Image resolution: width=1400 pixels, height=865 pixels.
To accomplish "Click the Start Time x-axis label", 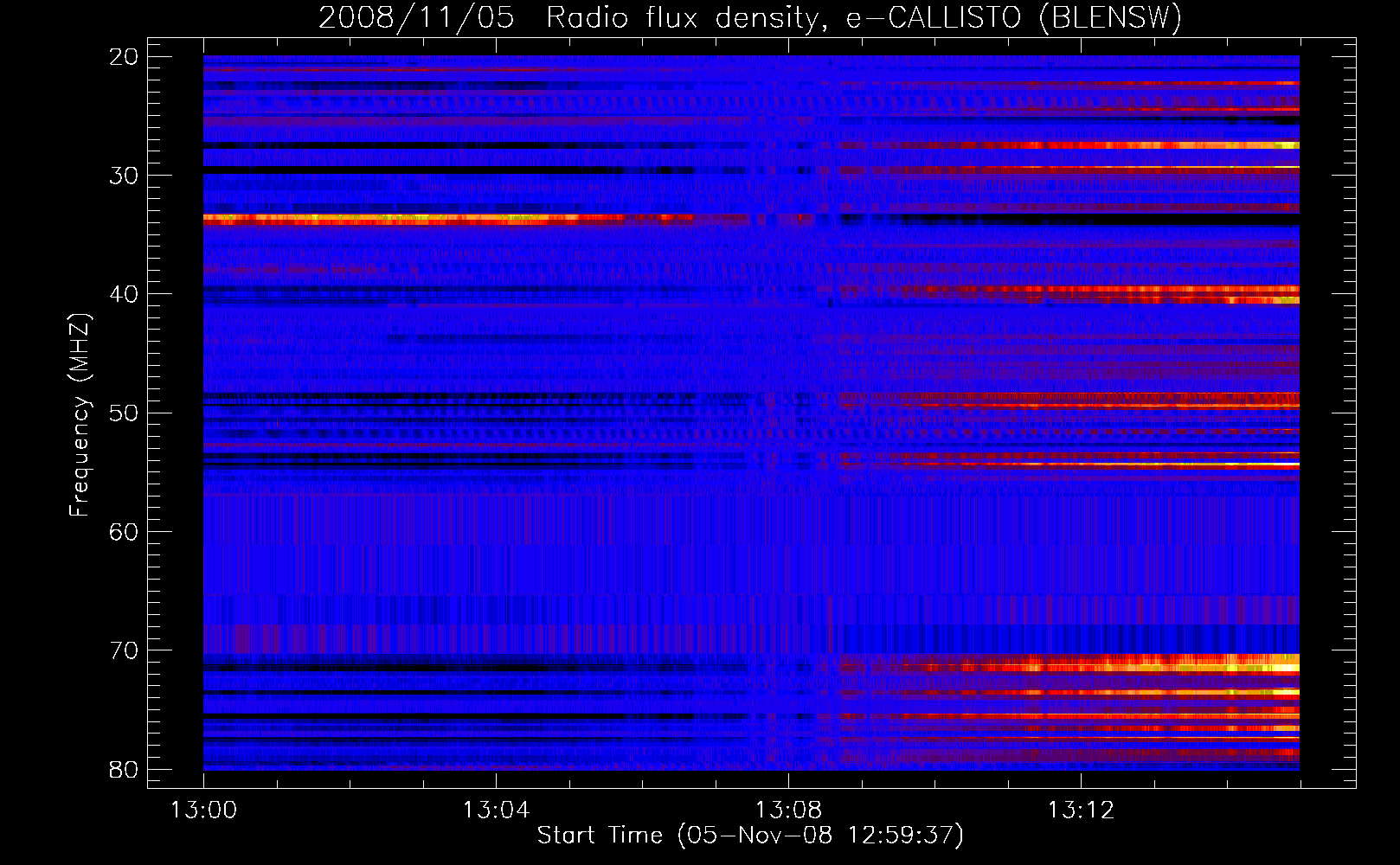I will [750, 836].
